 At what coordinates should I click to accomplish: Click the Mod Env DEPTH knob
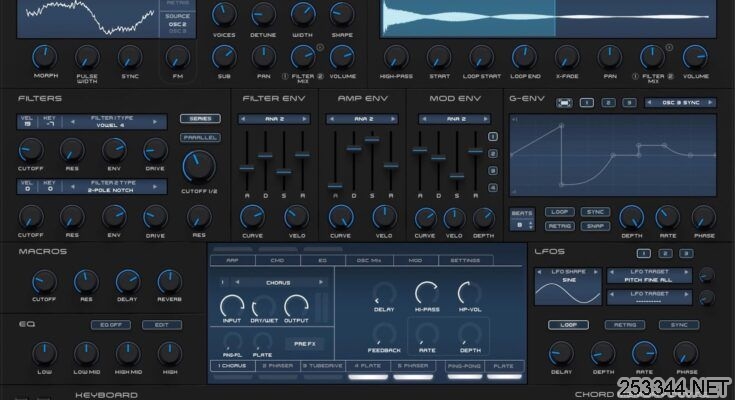[483, 219]
